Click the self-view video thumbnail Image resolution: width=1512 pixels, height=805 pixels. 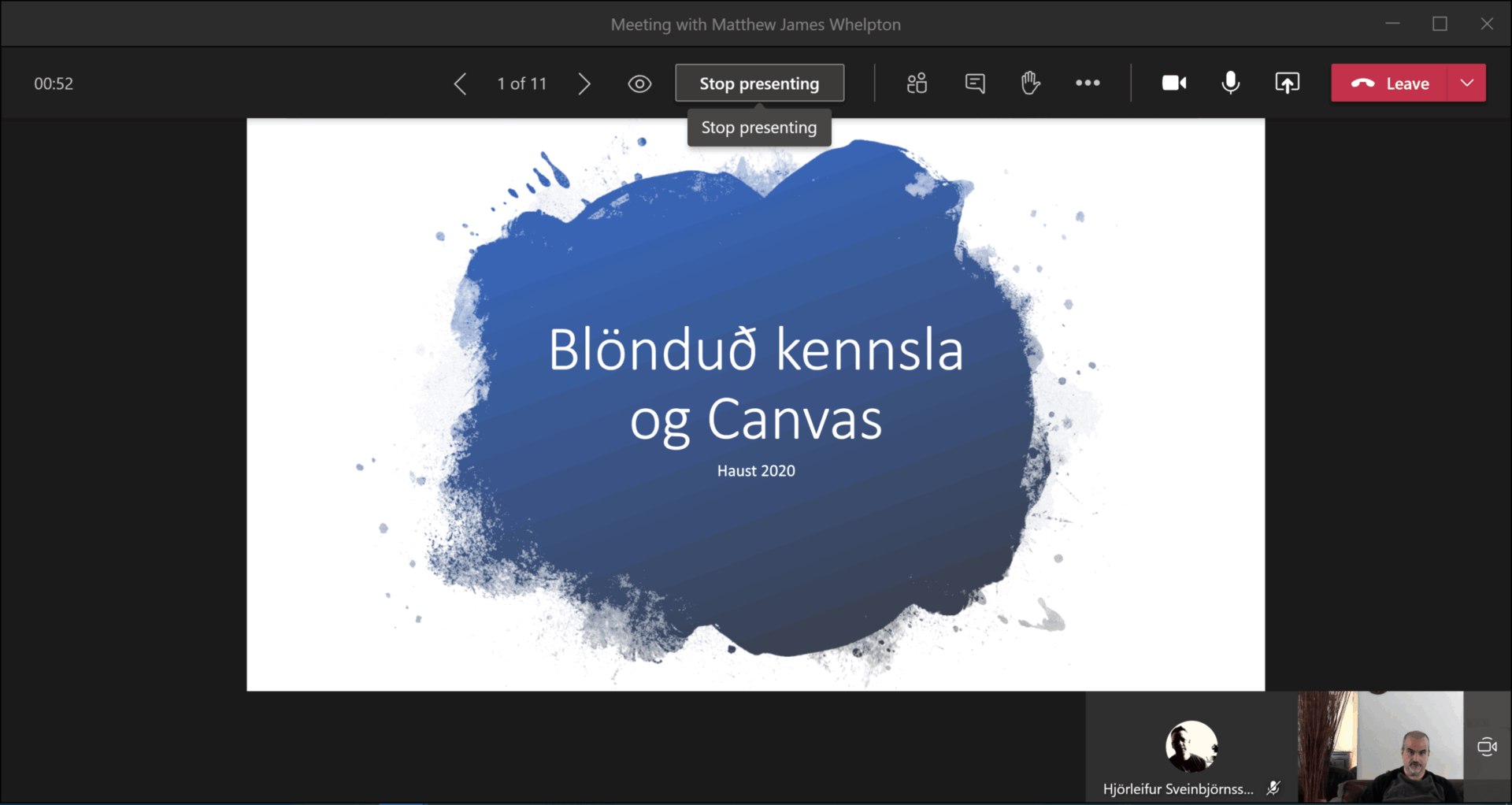coord(1380,747)
